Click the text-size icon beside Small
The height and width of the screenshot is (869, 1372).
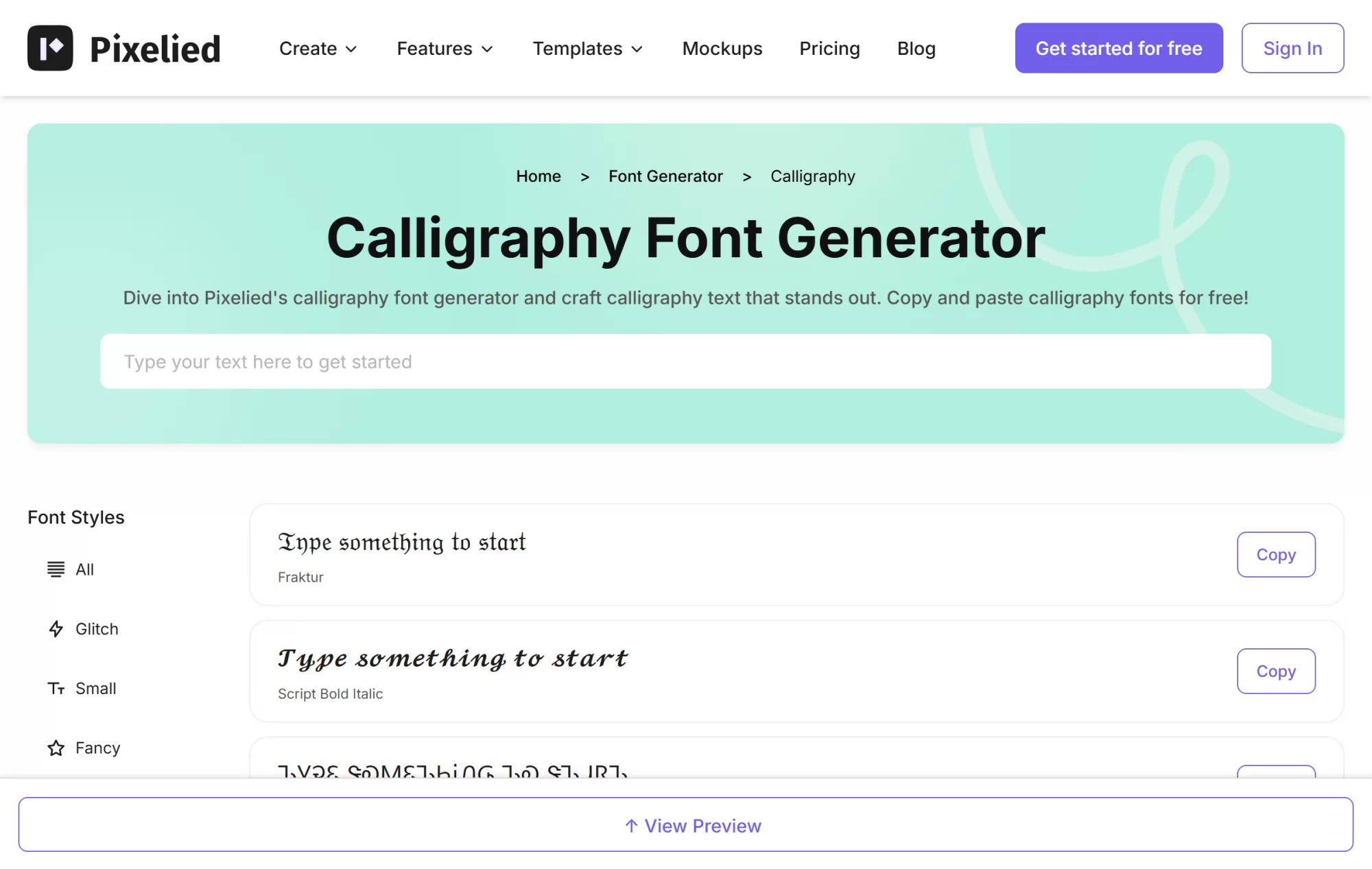pos(56,688)
